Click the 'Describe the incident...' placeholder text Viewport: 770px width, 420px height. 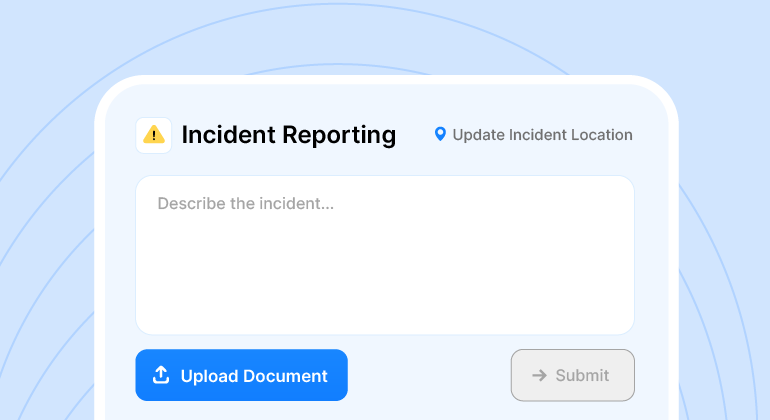[x=245, y=204]
